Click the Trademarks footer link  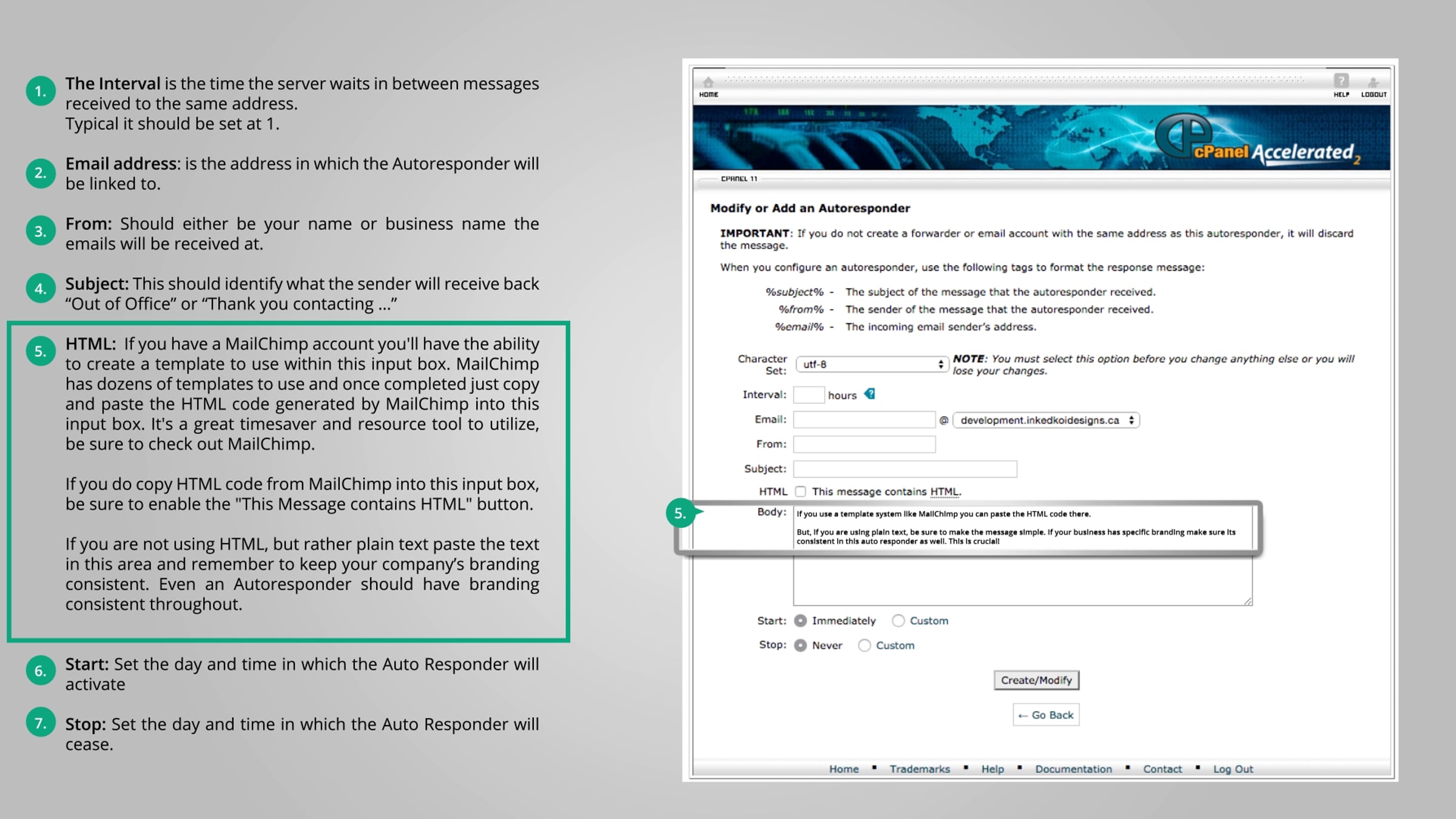coord(920,769)
